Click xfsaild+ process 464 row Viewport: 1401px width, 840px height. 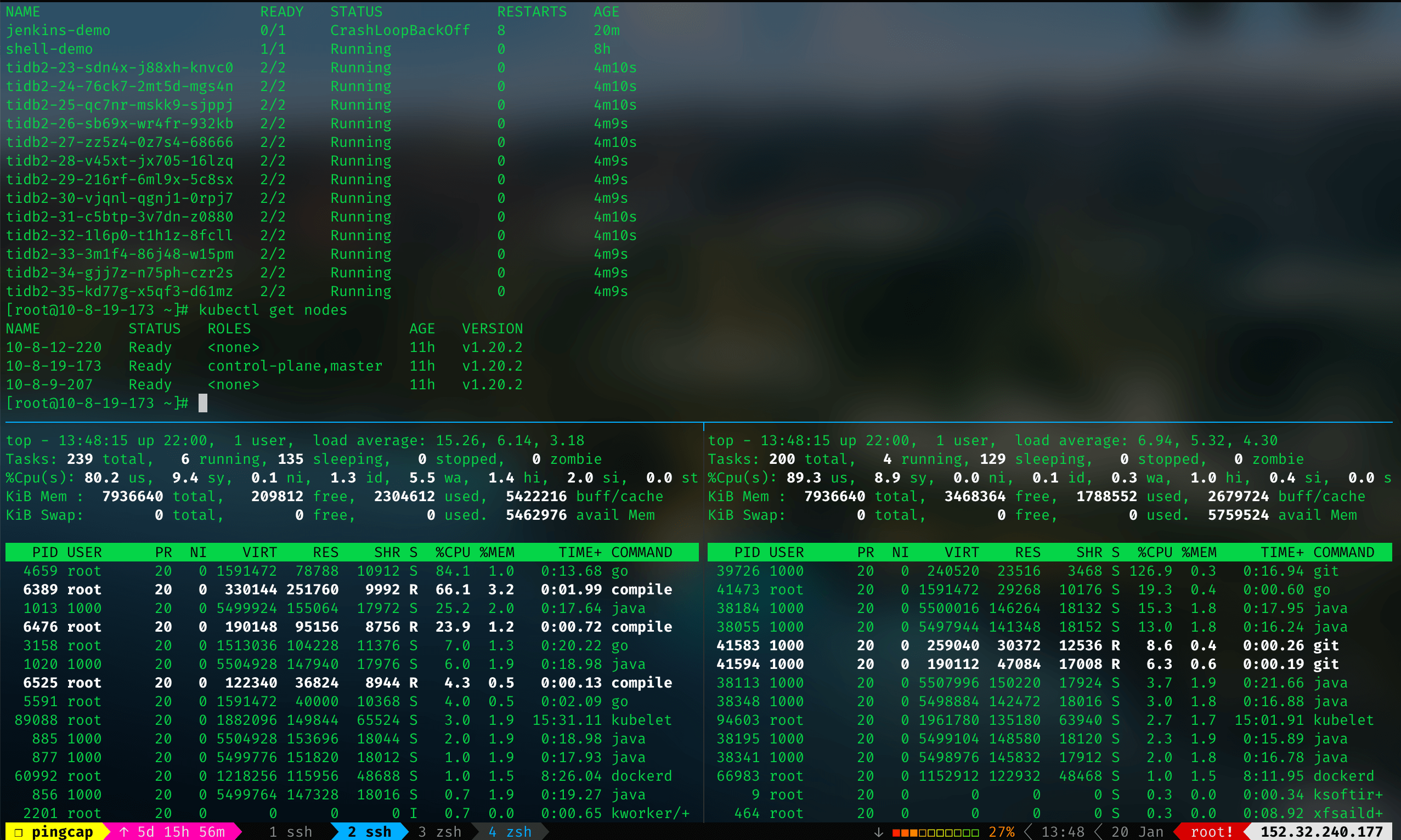click(x=1049, y=813)
